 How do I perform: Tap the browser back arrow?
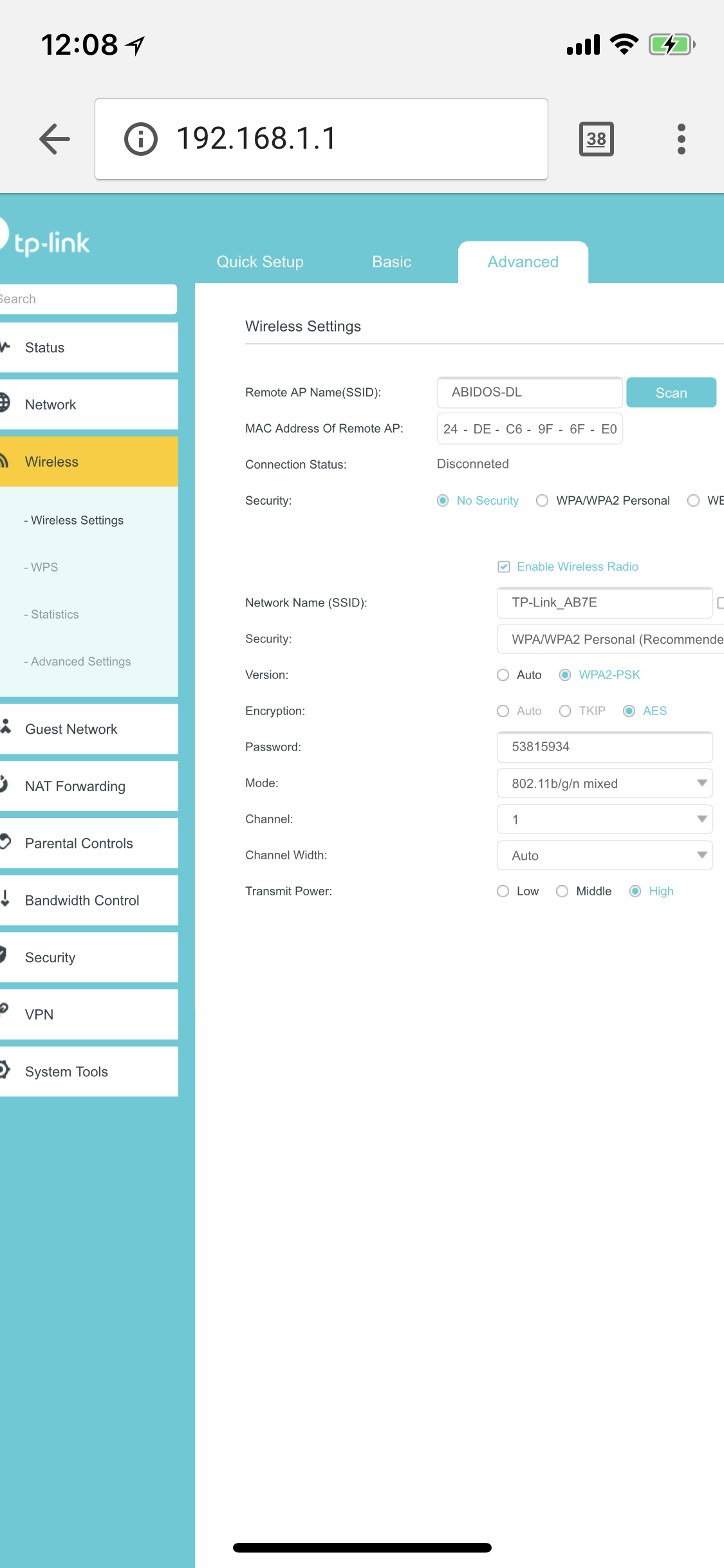tap(55, 139)
